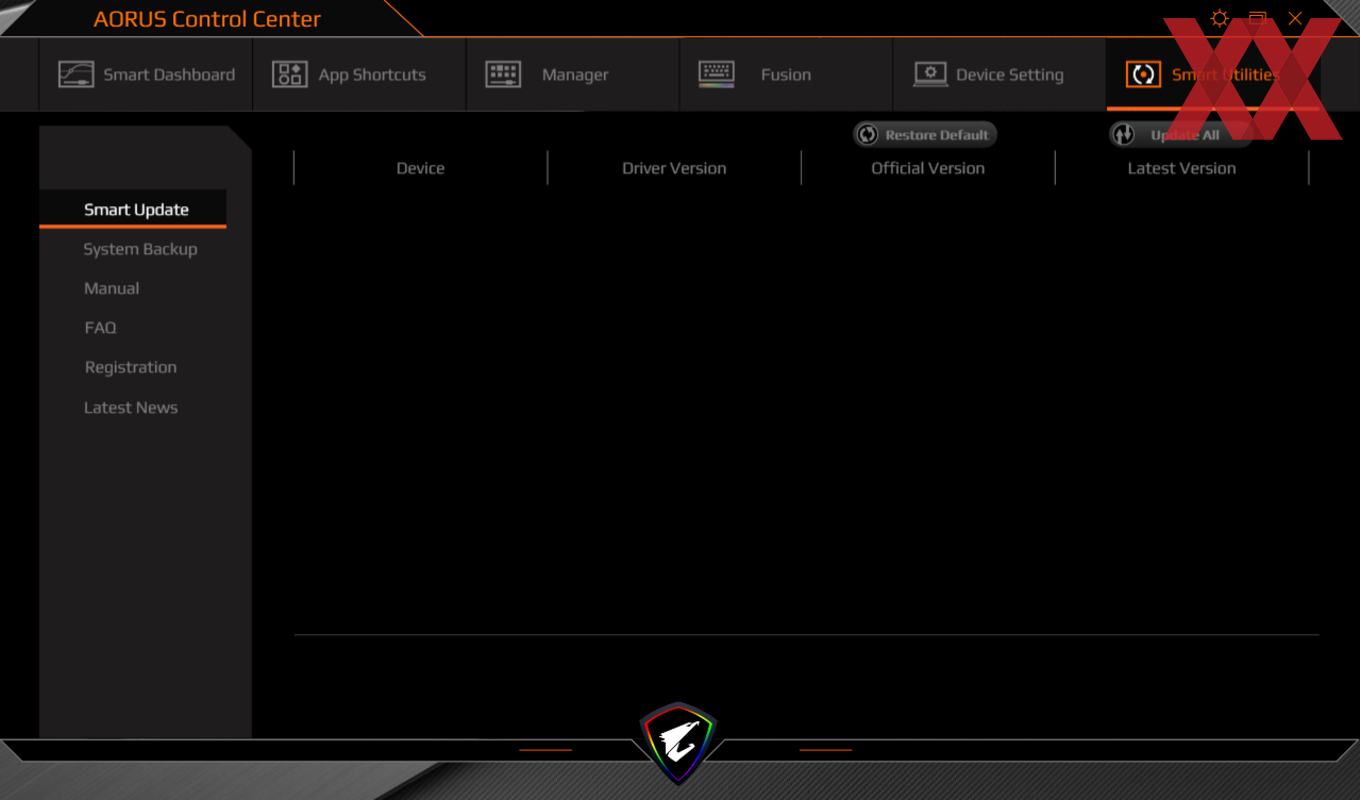The height and width of the screenshot is (800, 1360).
Task: Click the Official Version column header
Action: pyautogui.click(x=928, y=168)
